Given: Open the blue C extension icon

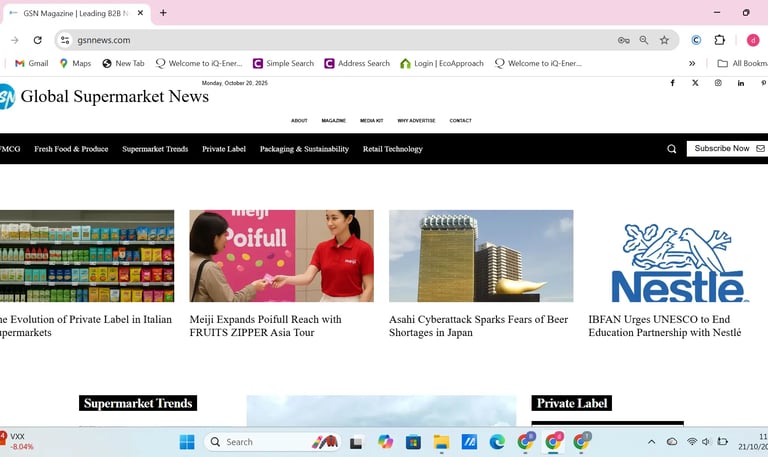Looking at the screenshot, I should [x=696, y=40].
